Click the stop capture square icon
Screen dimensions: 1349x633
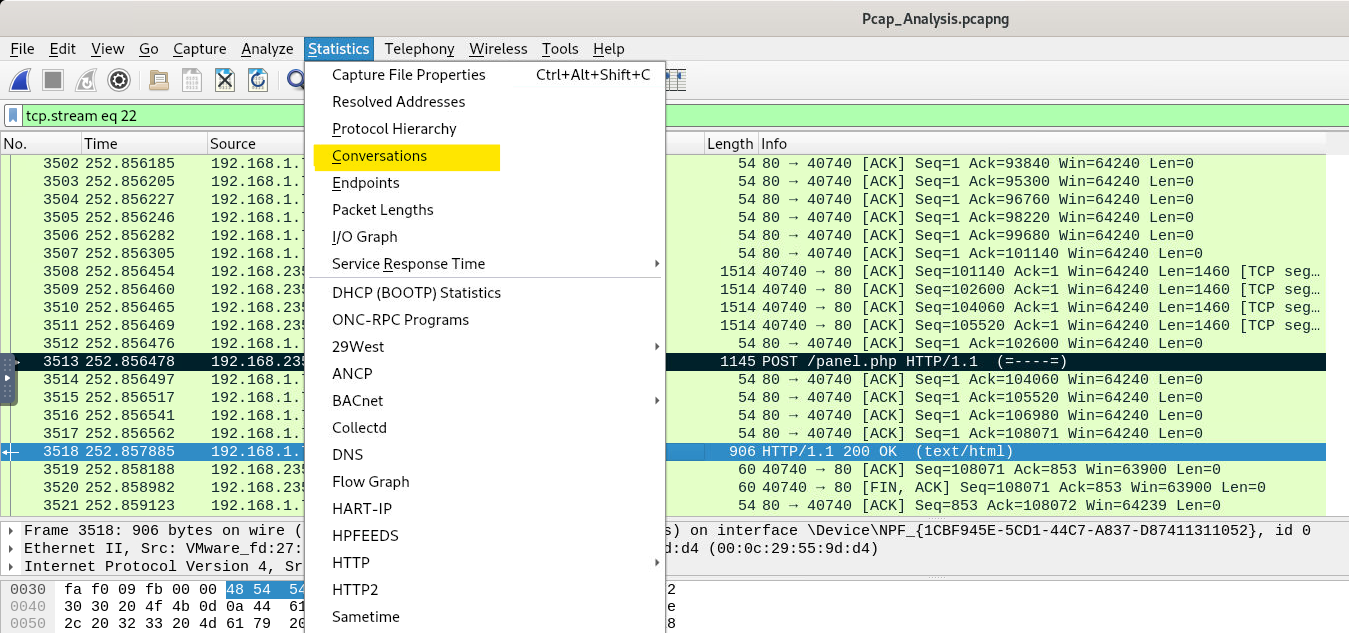click(x=53, y=80)
